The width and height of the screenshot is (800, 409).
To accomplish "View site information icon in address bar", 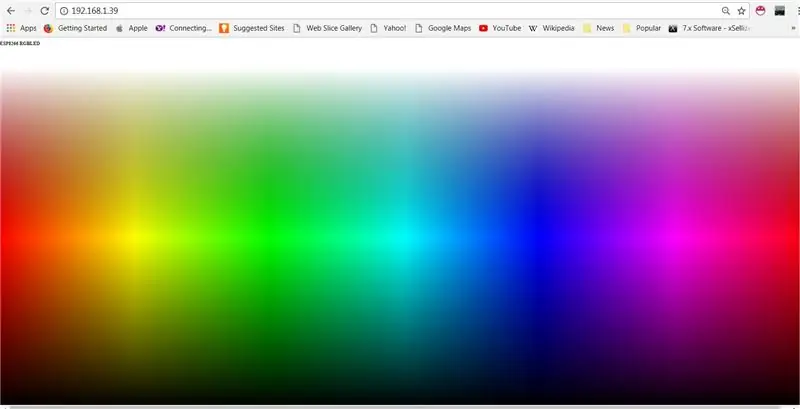I will tap(64, 11).
